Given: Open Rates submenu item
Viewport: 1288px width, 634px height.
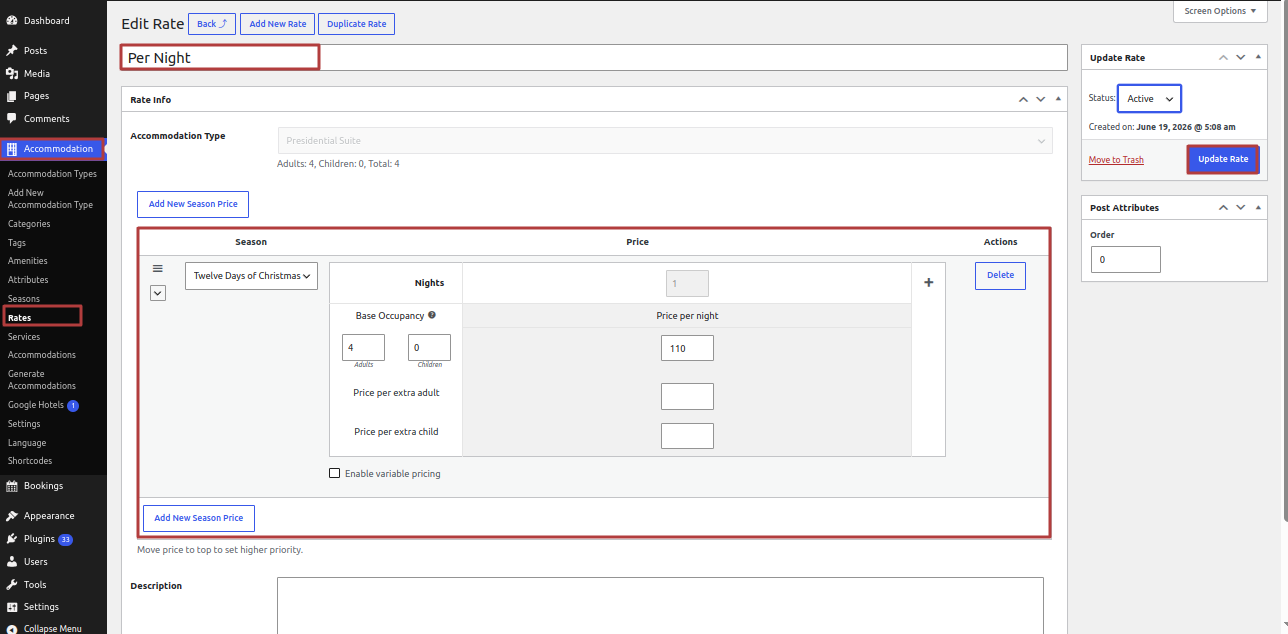Looking at the screenshot, I should click(x=19, y=317).
